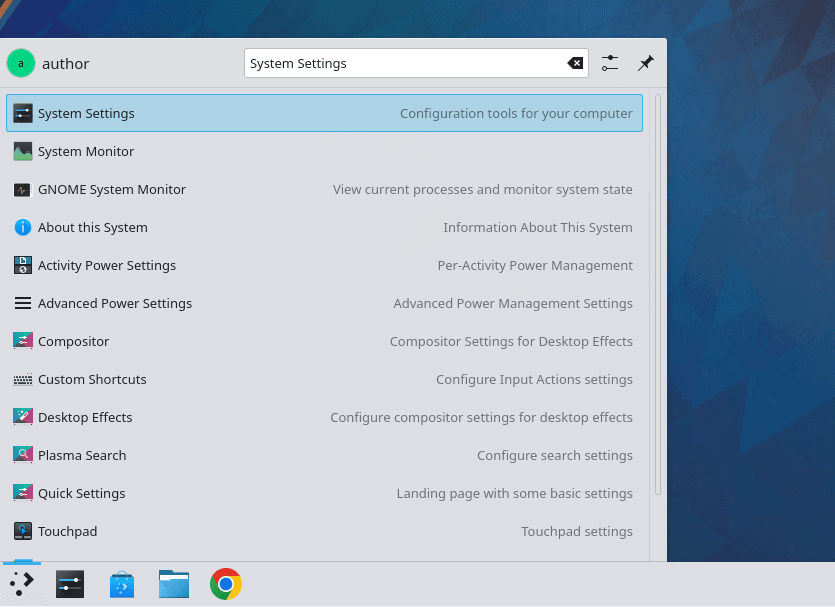Click 'Landing page with some basic settings'
Screen dimensions: 835x607
point(514,494)
